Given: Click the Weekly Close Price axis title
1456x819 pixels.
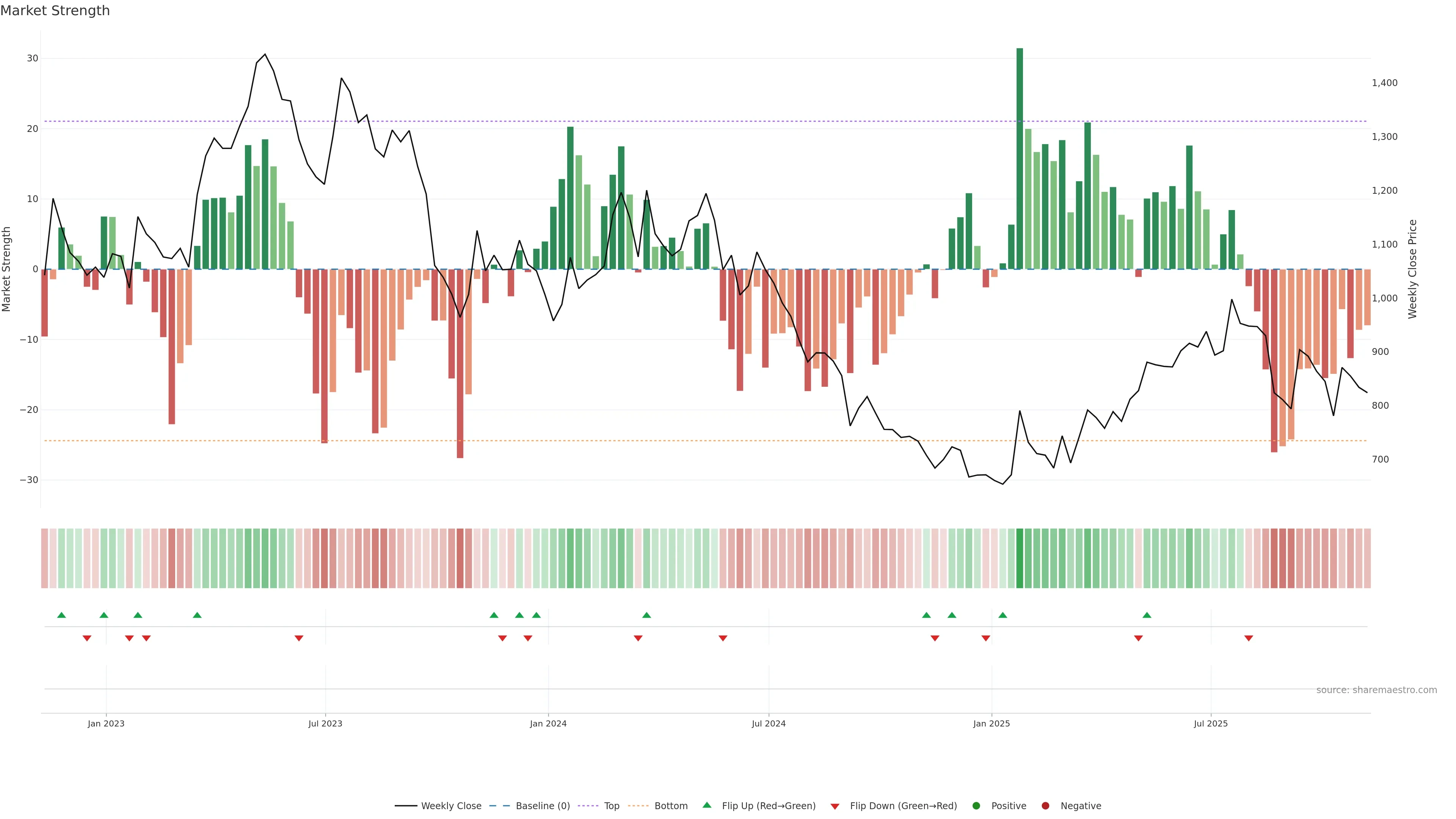Looking at the screenshot, I should point(1412,269).
